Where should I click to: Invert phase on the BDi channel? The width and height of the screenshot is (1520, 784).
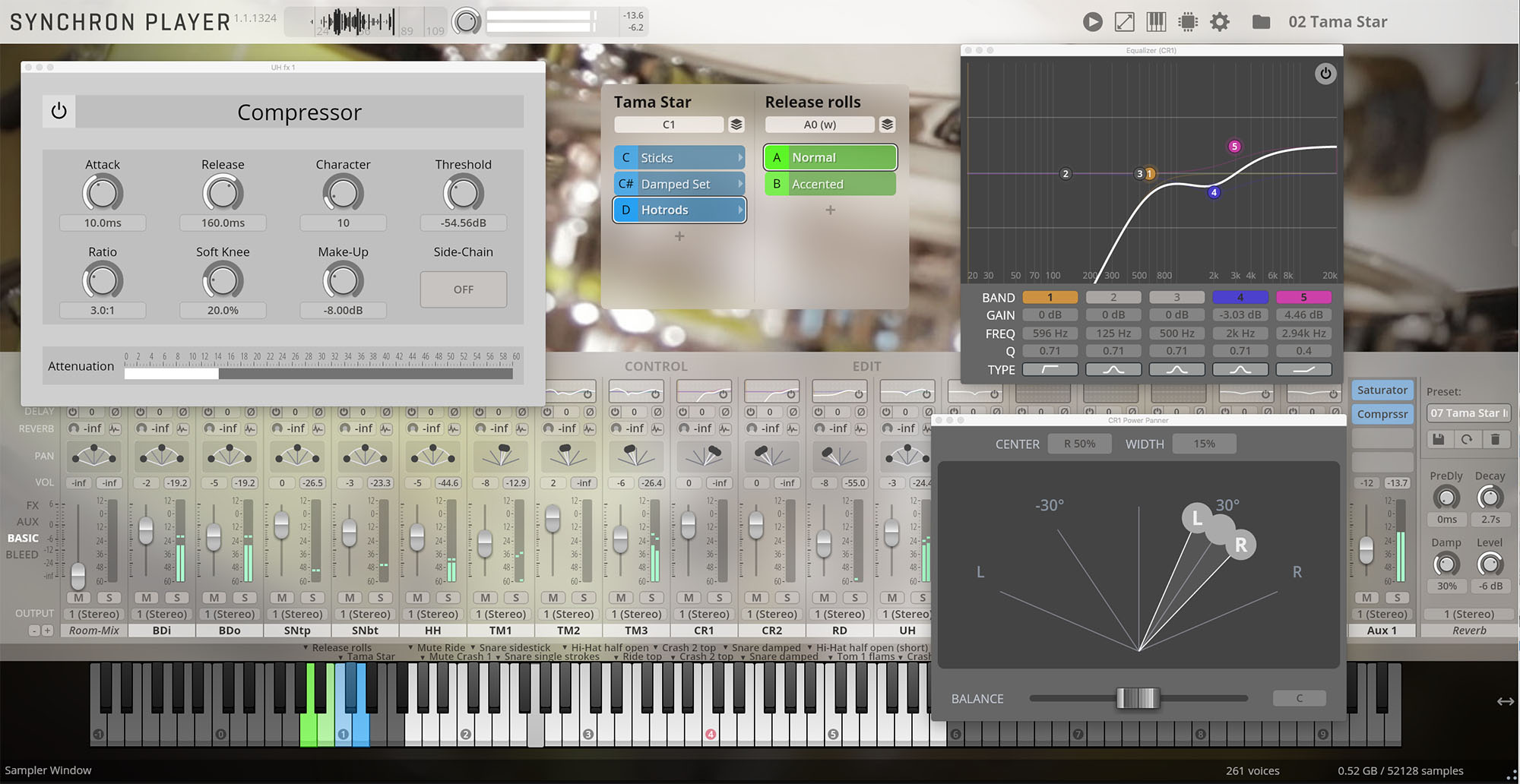point(182,412)
